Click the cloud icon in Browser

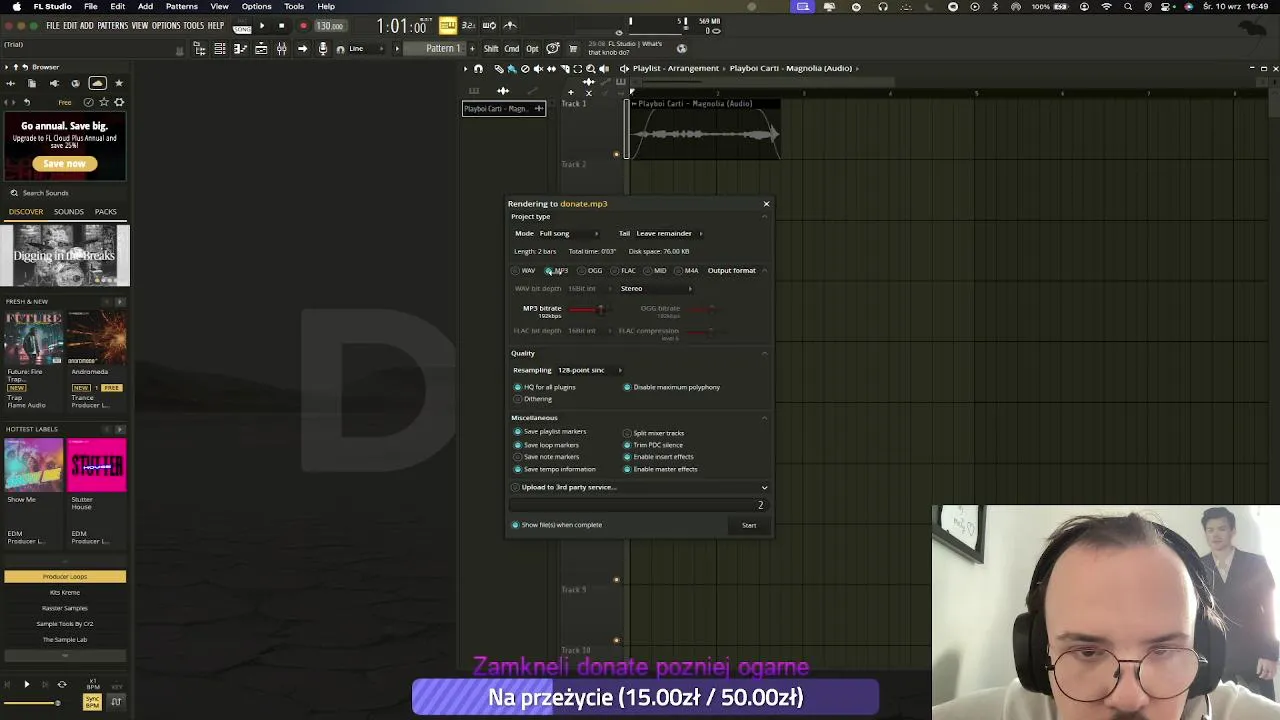pos(97,83)
